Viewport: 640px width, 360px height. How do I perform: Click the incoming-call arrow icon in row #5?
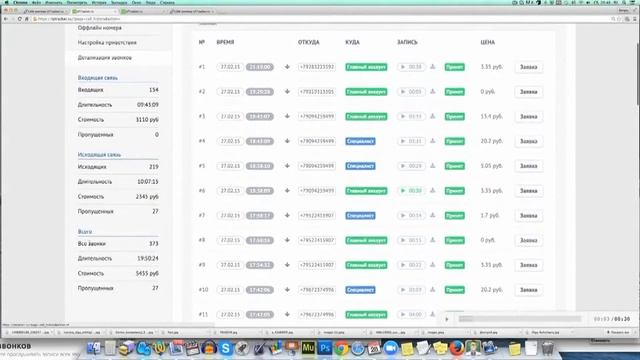pos(287,166)
